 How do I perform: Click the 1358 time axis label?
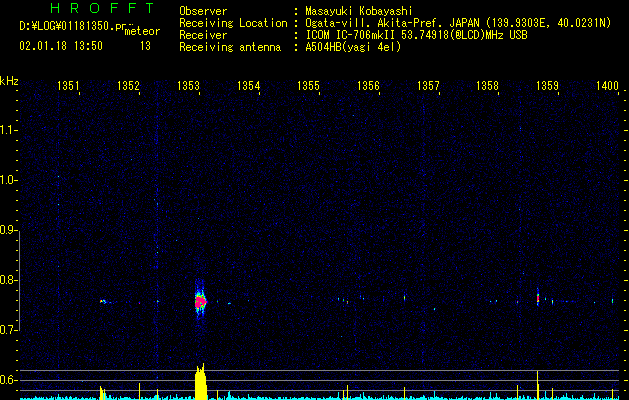point(487,85)
